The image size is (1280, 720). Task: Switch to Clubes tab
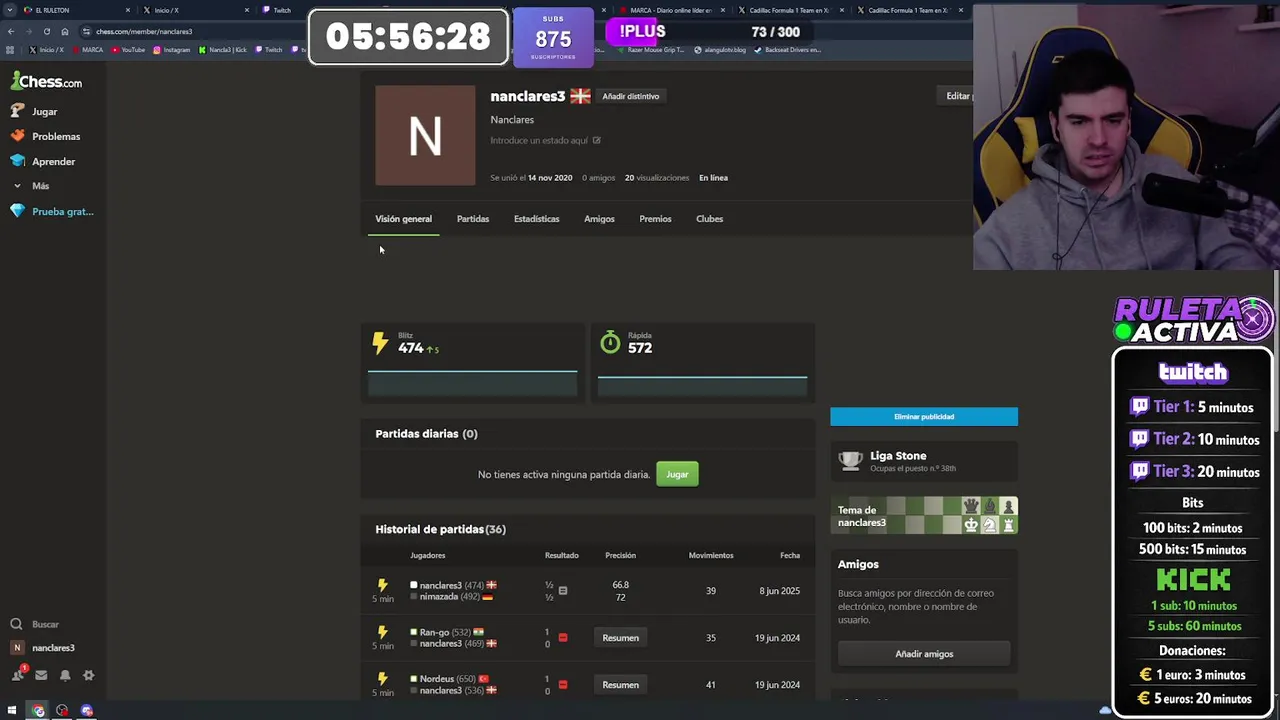point(709,219)
